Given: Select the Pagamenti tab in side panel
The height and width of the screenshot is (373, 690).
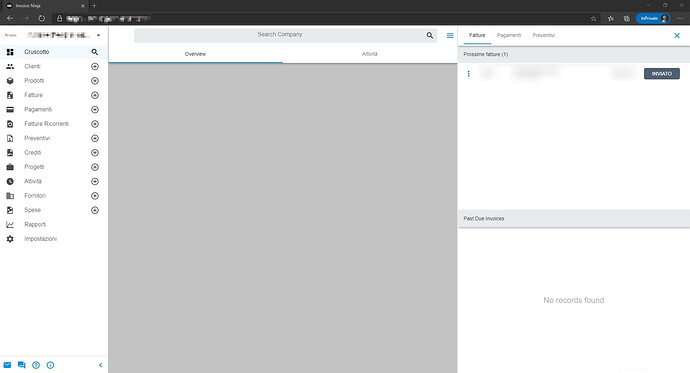Looking at the screenshot, I should (x=509, y=35).
